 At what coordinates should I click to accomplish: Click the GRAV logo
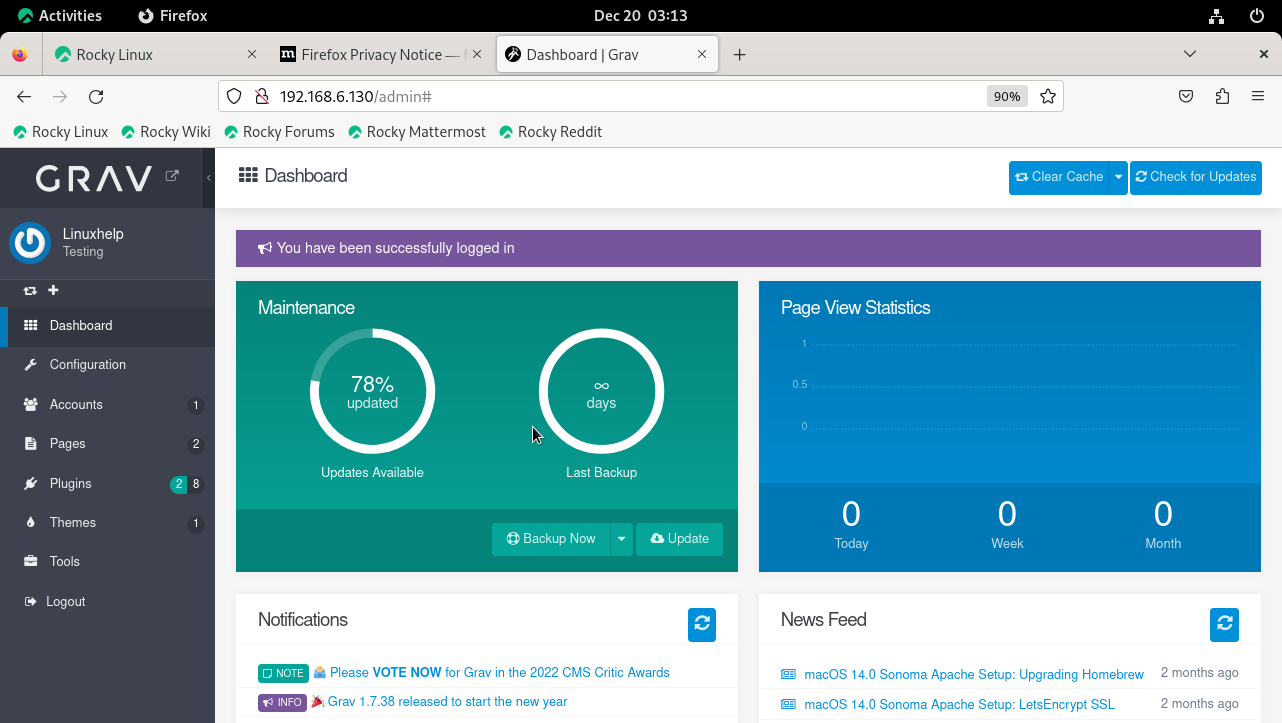pos(94,178)
